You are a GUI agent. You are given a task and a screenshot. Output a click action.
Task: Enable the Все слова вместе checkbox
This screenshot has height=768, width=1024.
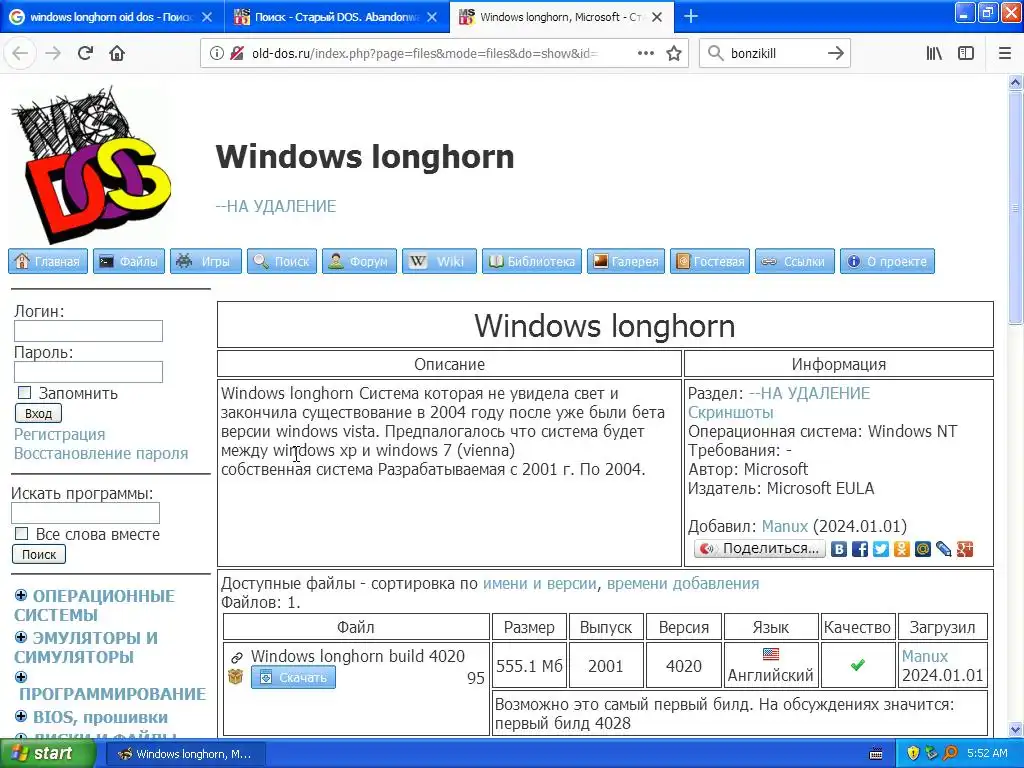pos(22,534)
